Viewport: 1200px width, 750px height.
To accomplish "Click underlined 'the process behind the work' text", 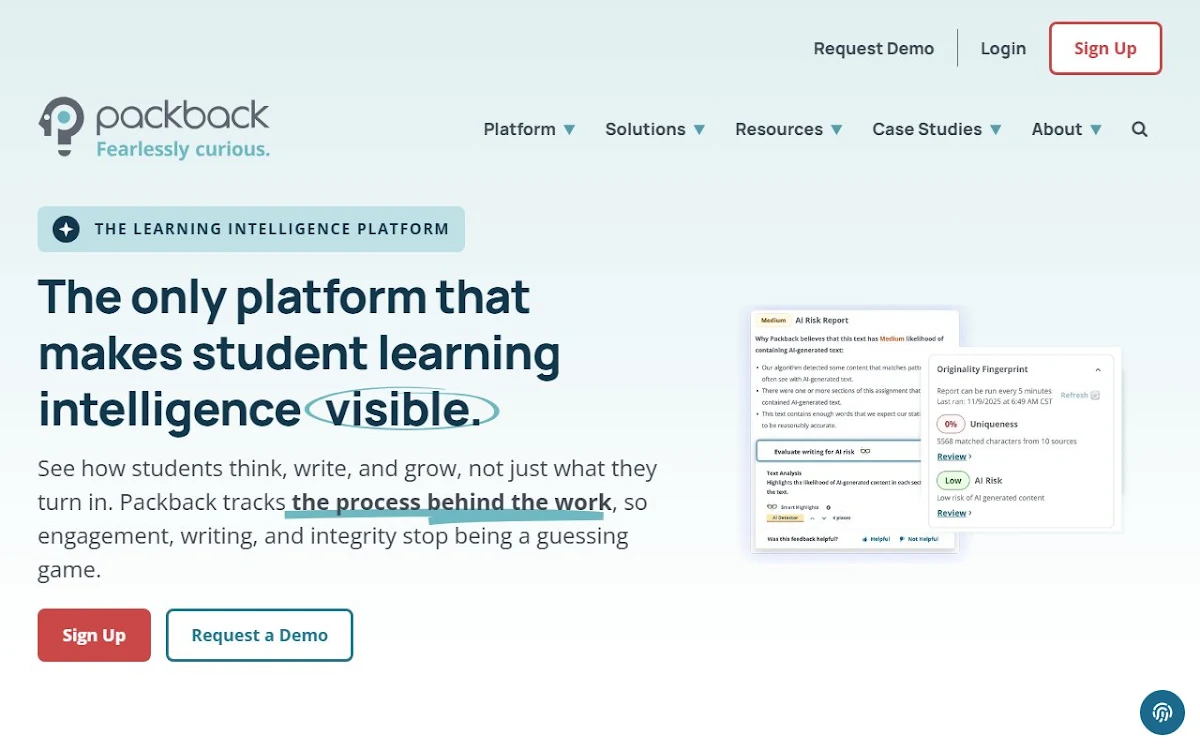I will pos(451,502).
